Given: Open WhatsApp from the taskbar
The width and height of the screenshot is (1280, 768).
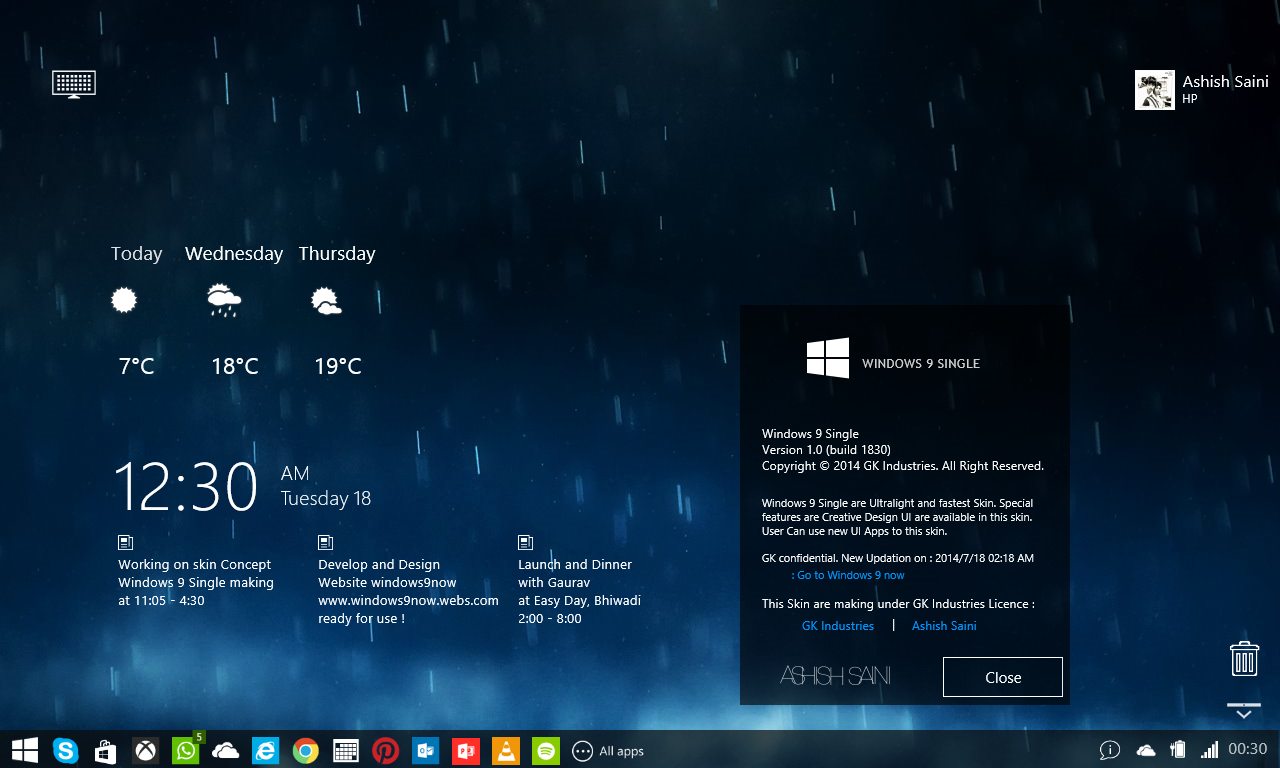Looking at the screenshot, I should click(185, 750).
